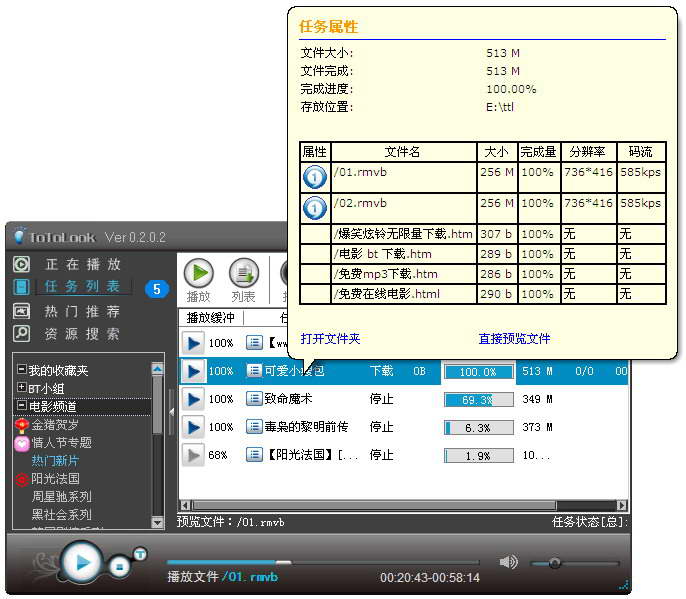Click channel tree scrollbar down arrow
686x599 pixels.
click(x=158, y=522)
